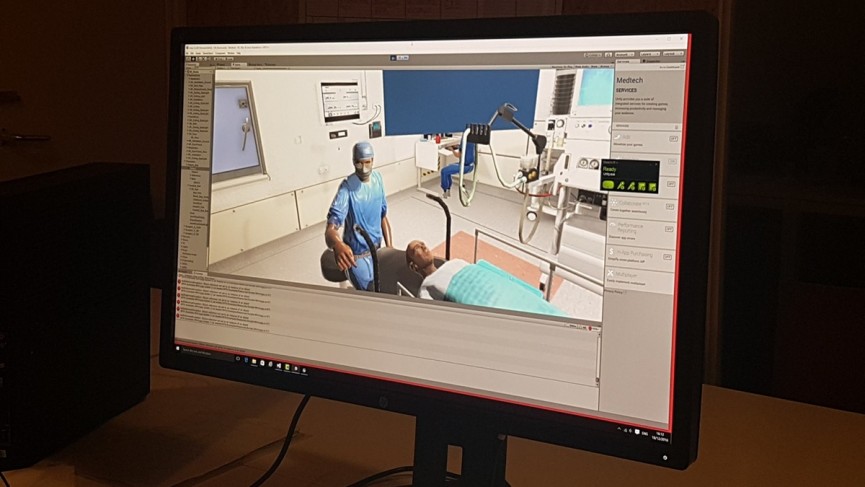Viewport: 865px width, 487px height.
Task: Click the Services panel header menu icon
Action: pyautogui.click(x=683, y=61)
